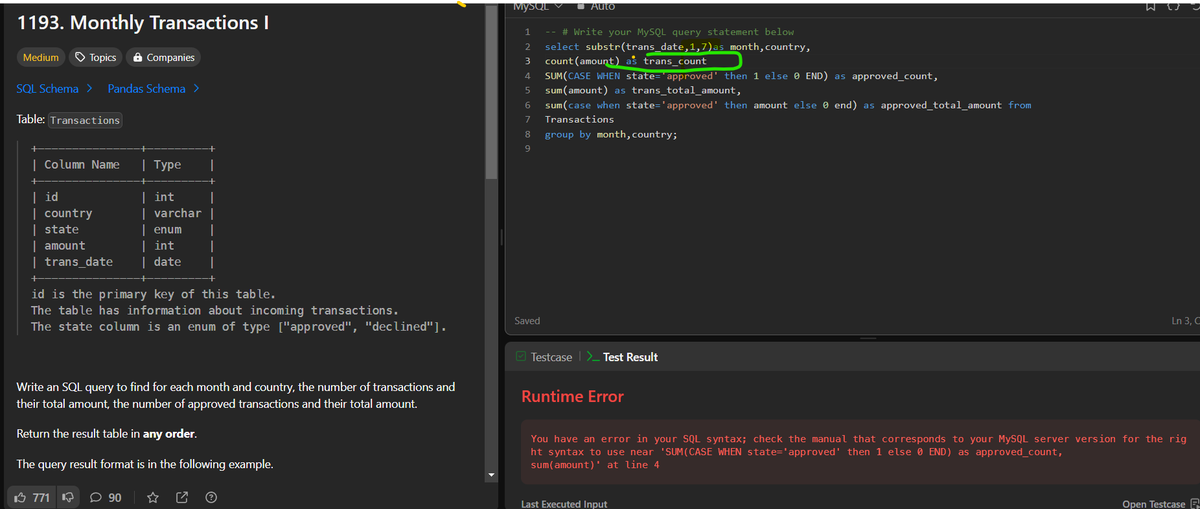Open the 90 comments discussion
The width and height of the screenshot is (1200, 509).
coord(106,497)
